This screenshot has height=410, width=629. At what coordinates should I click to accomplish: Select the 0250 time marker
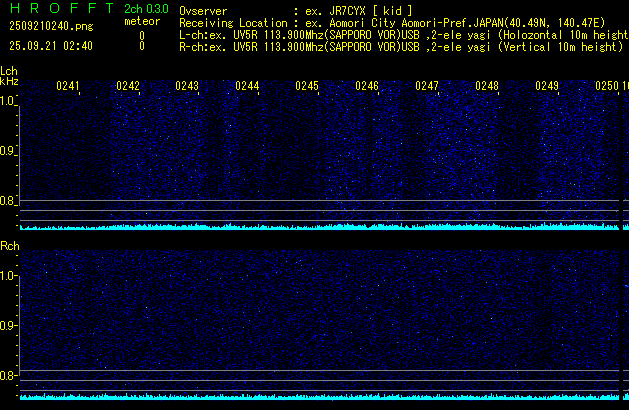tap(606, 87)
